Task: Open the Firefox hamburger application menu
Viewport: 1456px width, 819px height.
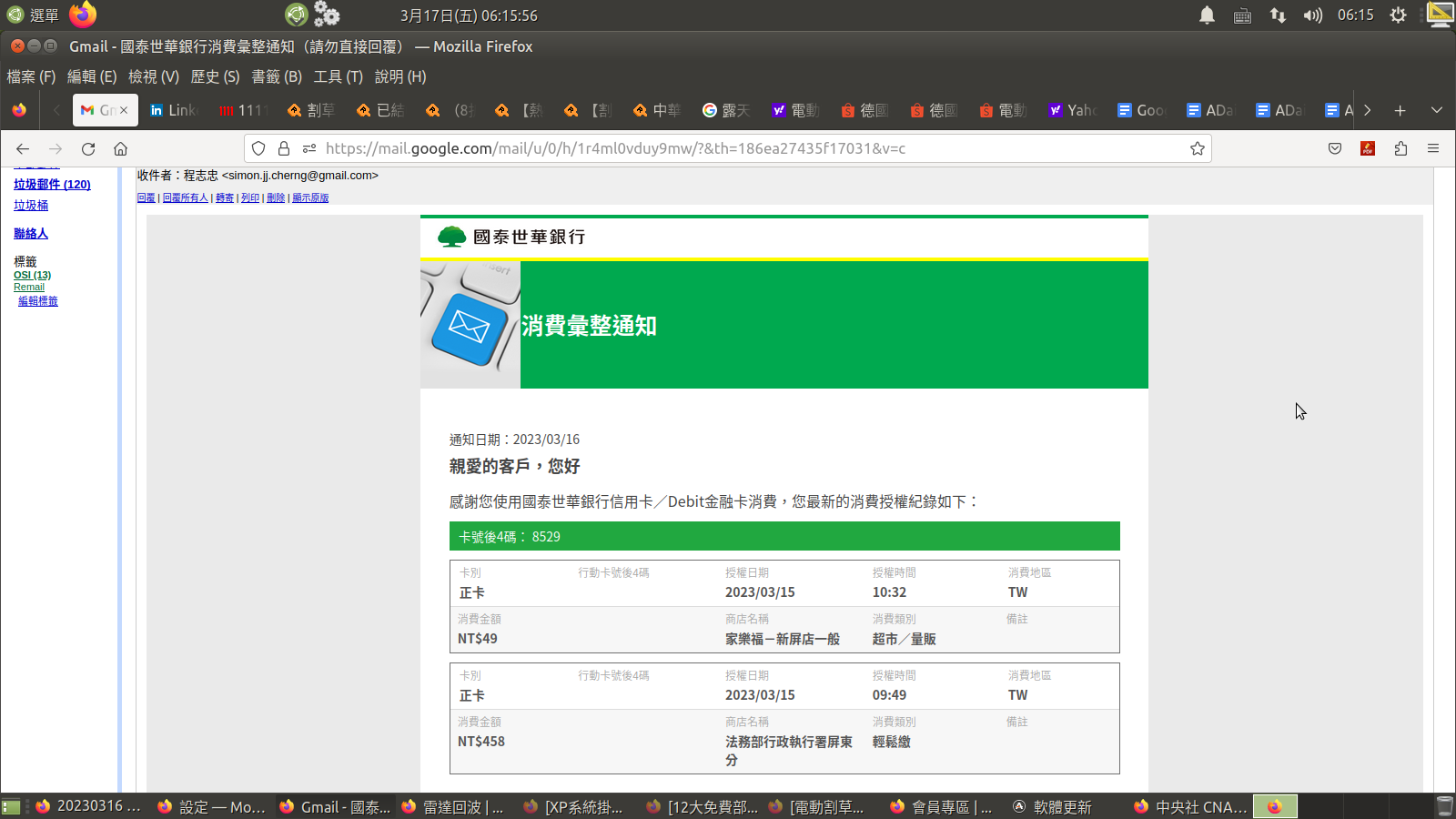Action: 1433,148
